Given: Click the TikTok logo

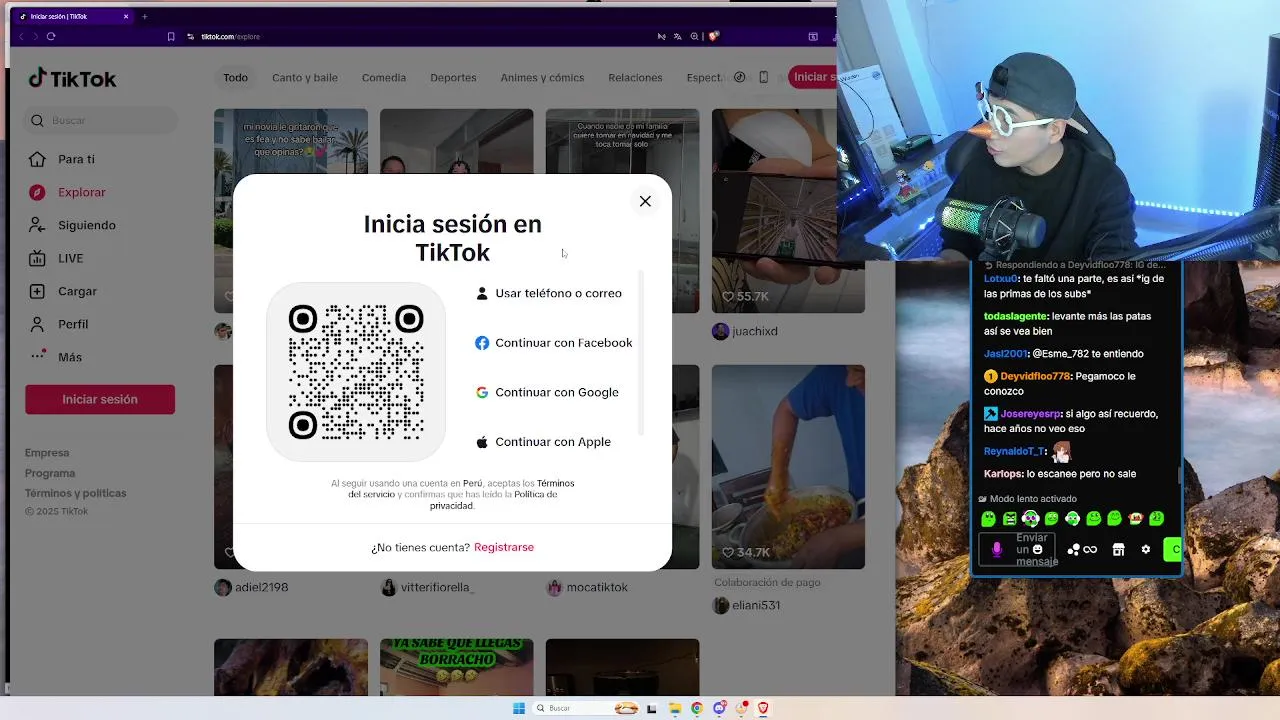Looking at the screenshot, I should (72, 79).
